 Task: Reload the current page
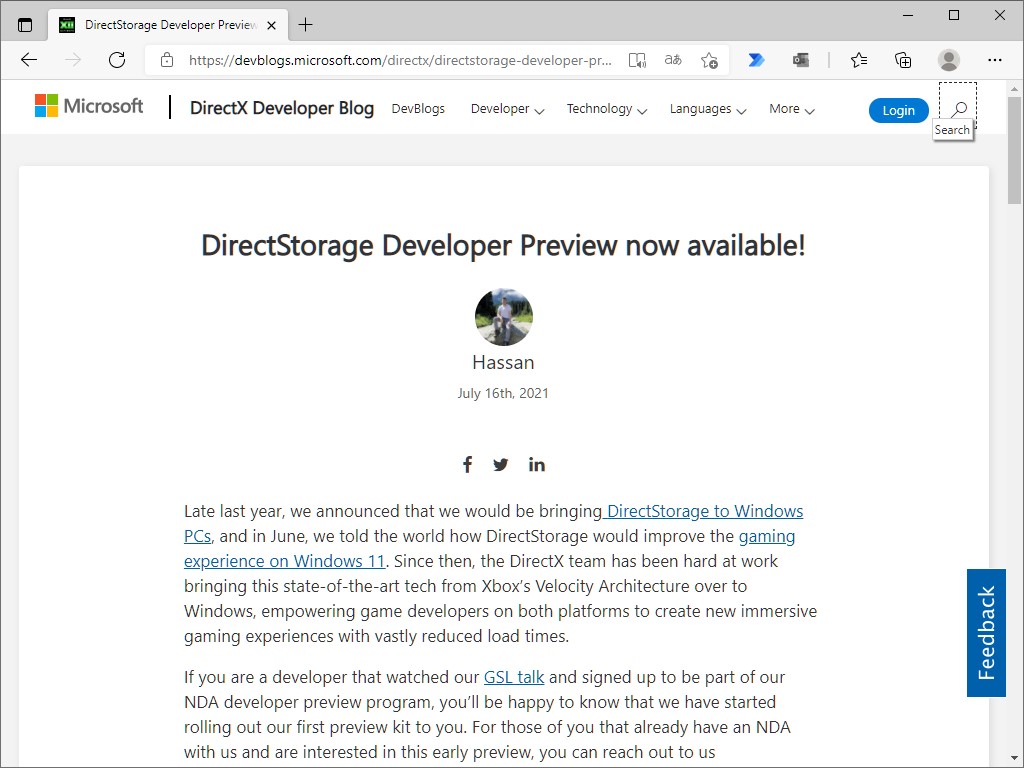pyautogui.click(x=116, y=59)
